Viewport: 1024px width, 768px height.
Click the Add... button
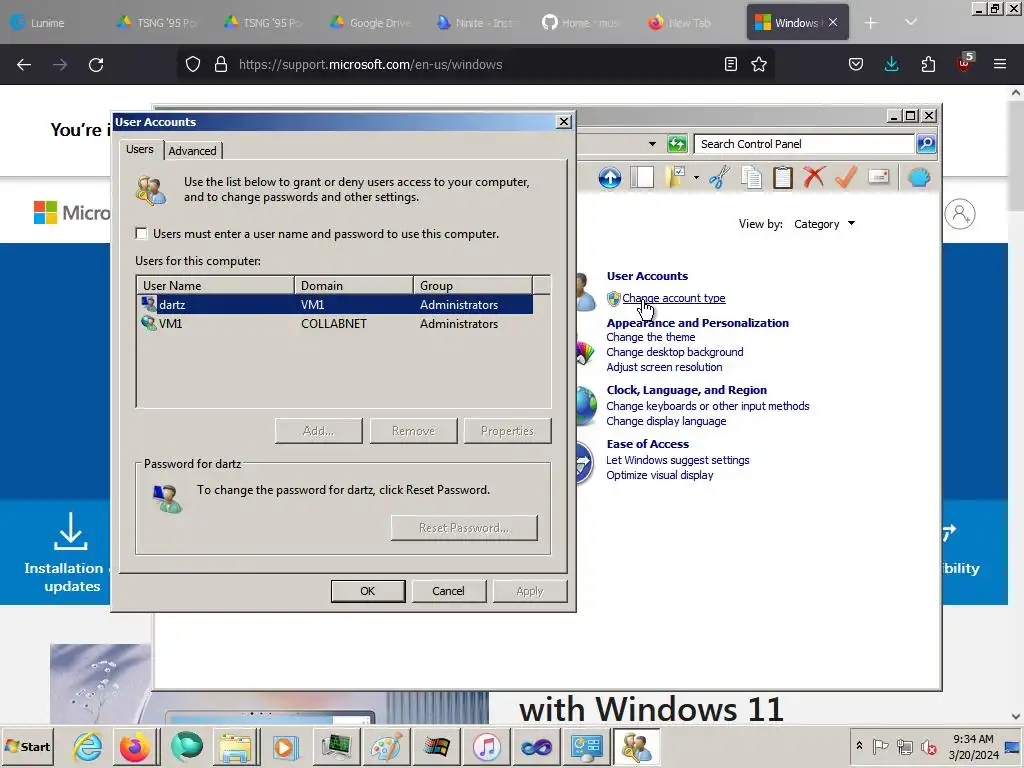coord(319,431)
